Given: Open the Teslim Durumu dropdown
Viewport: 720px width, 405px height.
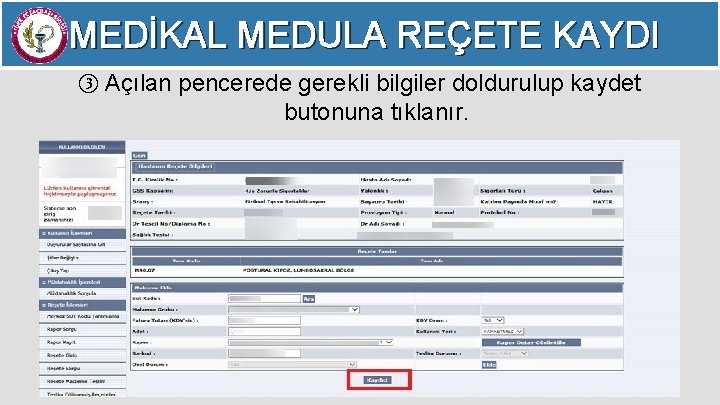Looking at the screenshot, I should 505,354.
